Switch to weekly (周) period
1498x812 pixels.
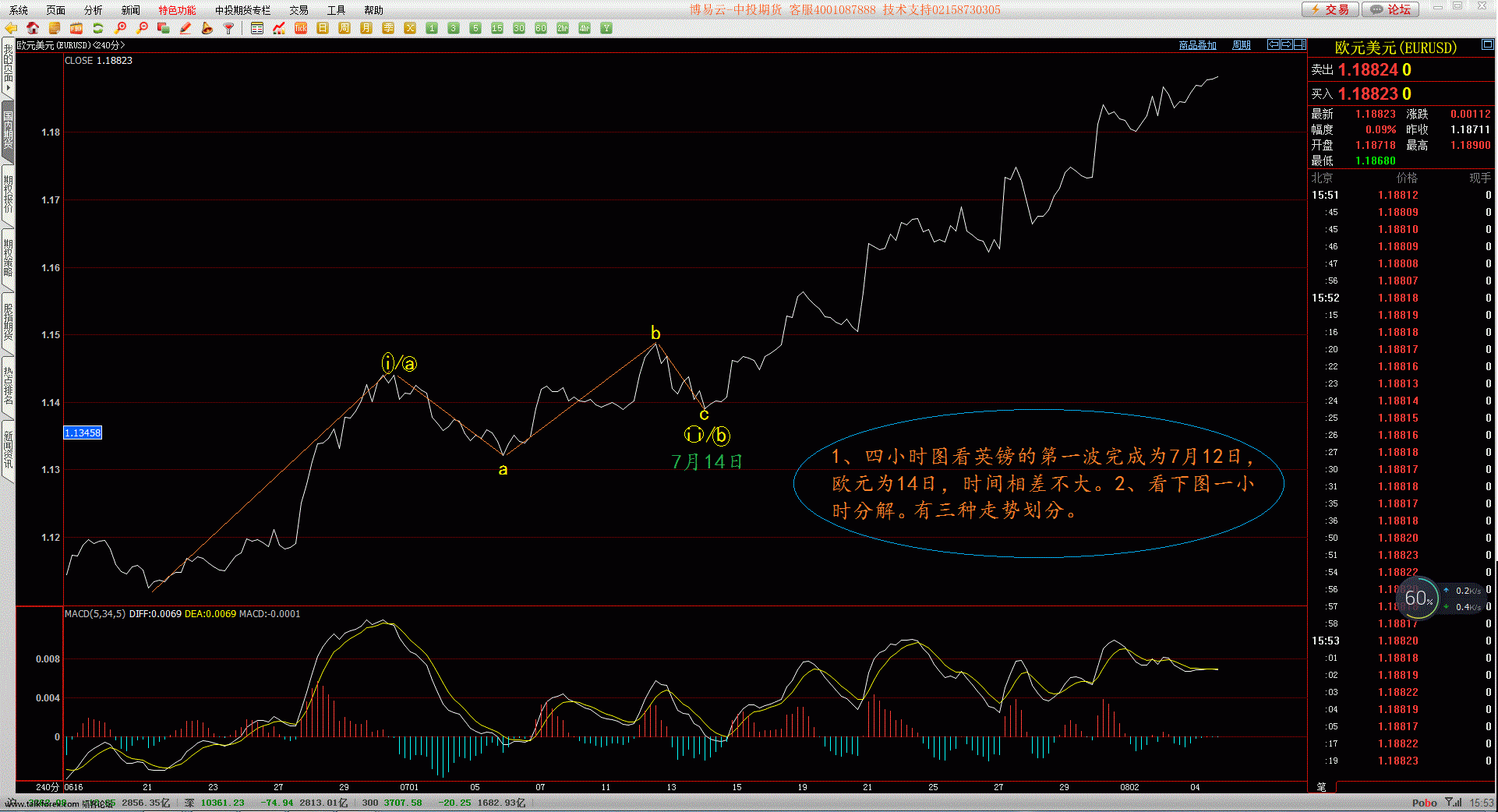344,28
